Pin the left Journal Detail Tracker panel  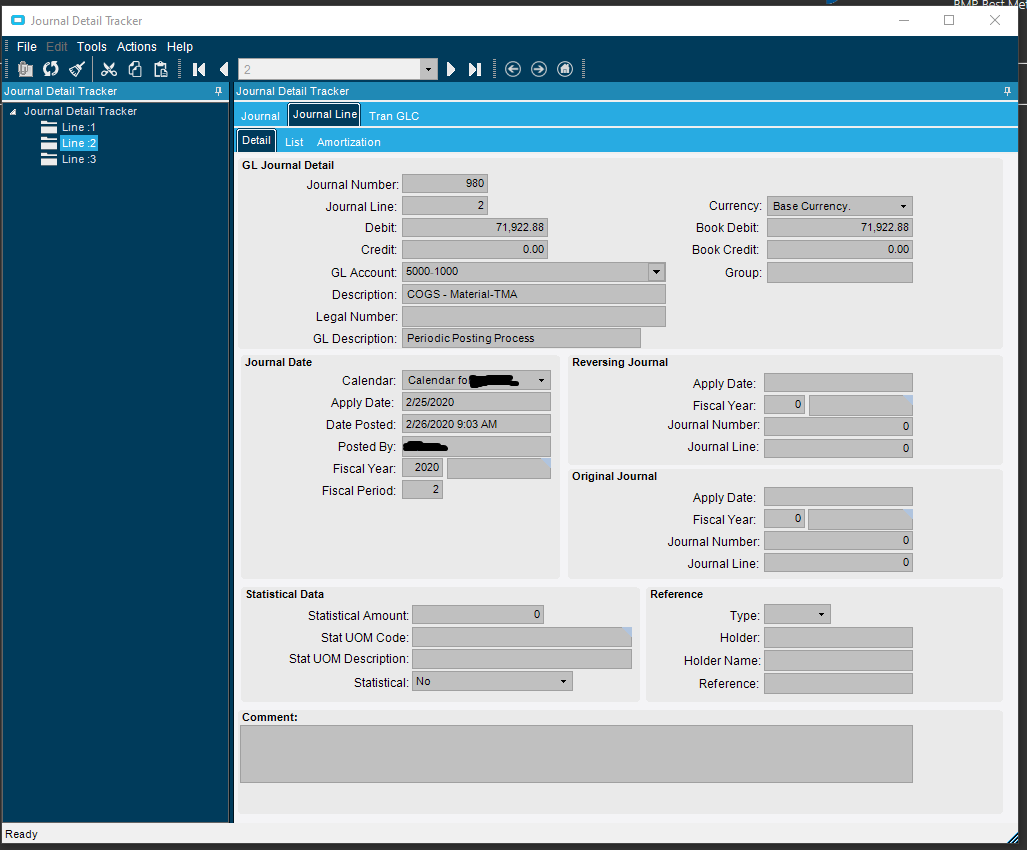[219, 91]
